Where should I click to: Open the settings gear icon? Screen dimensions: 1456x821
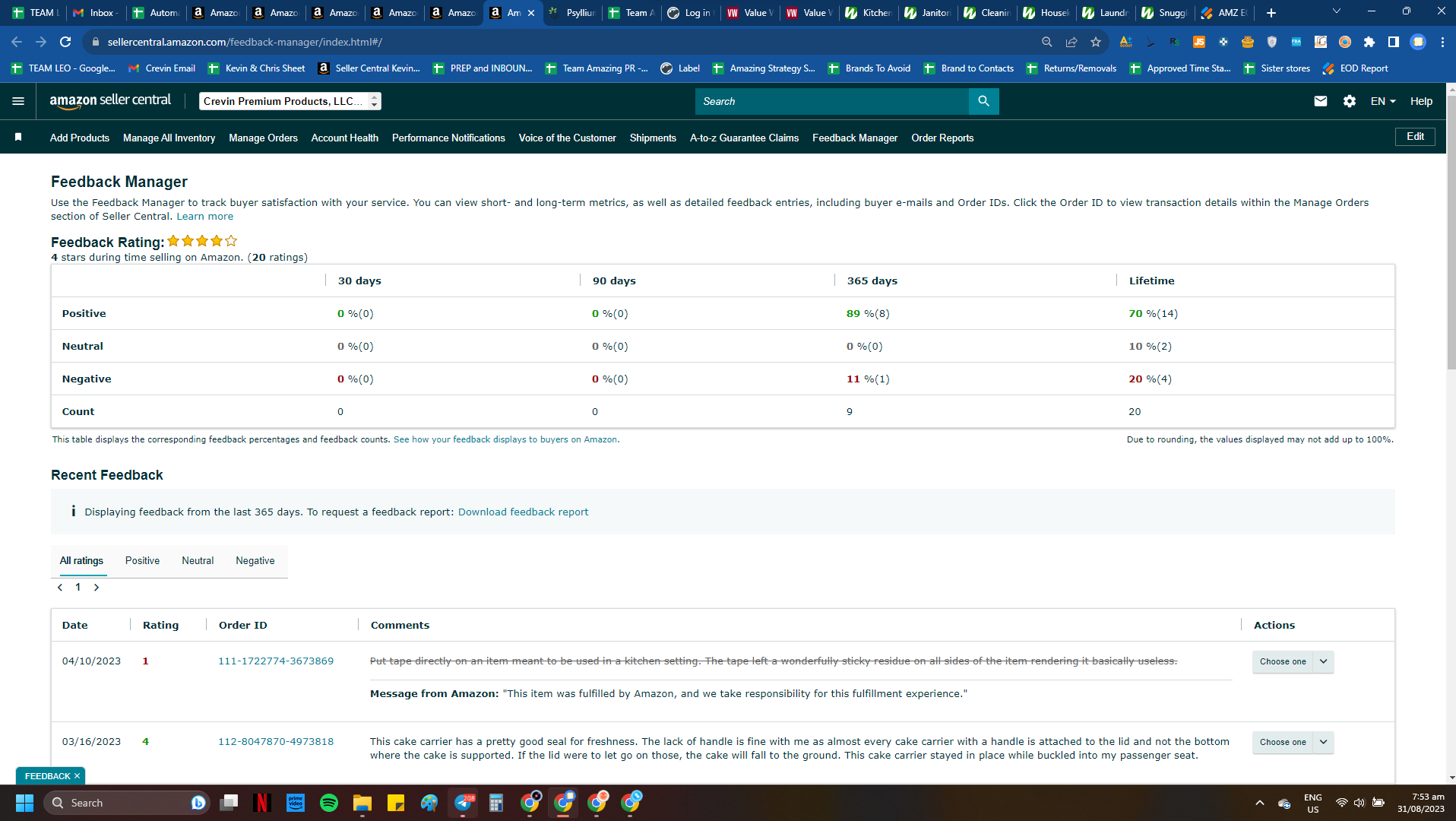pyautogui.click(x=1350, y=101)
